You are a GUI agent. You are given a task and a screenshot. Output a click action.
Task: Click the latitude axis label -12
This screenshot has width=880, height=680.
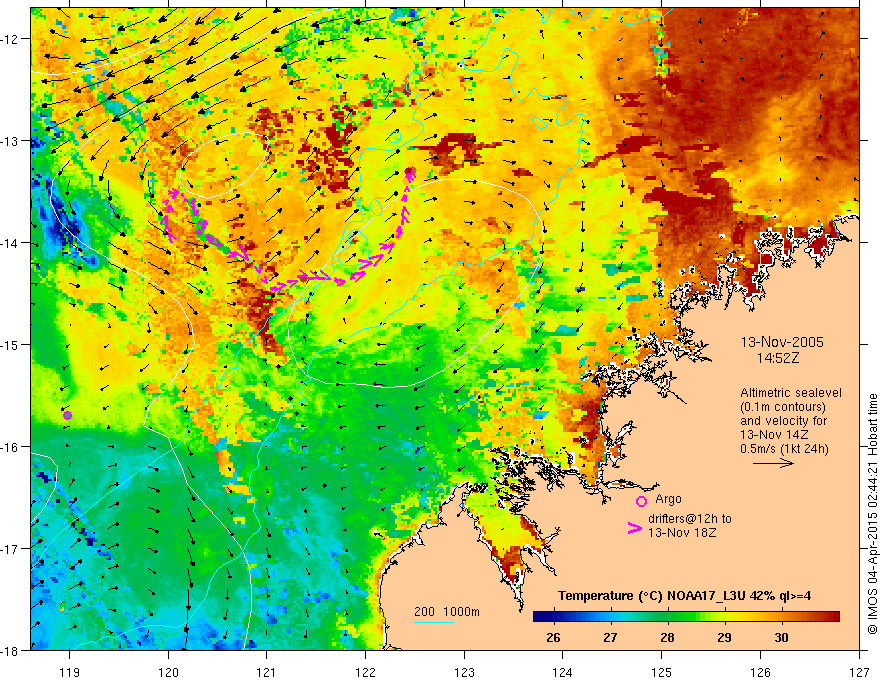click(x=10, y=39)
